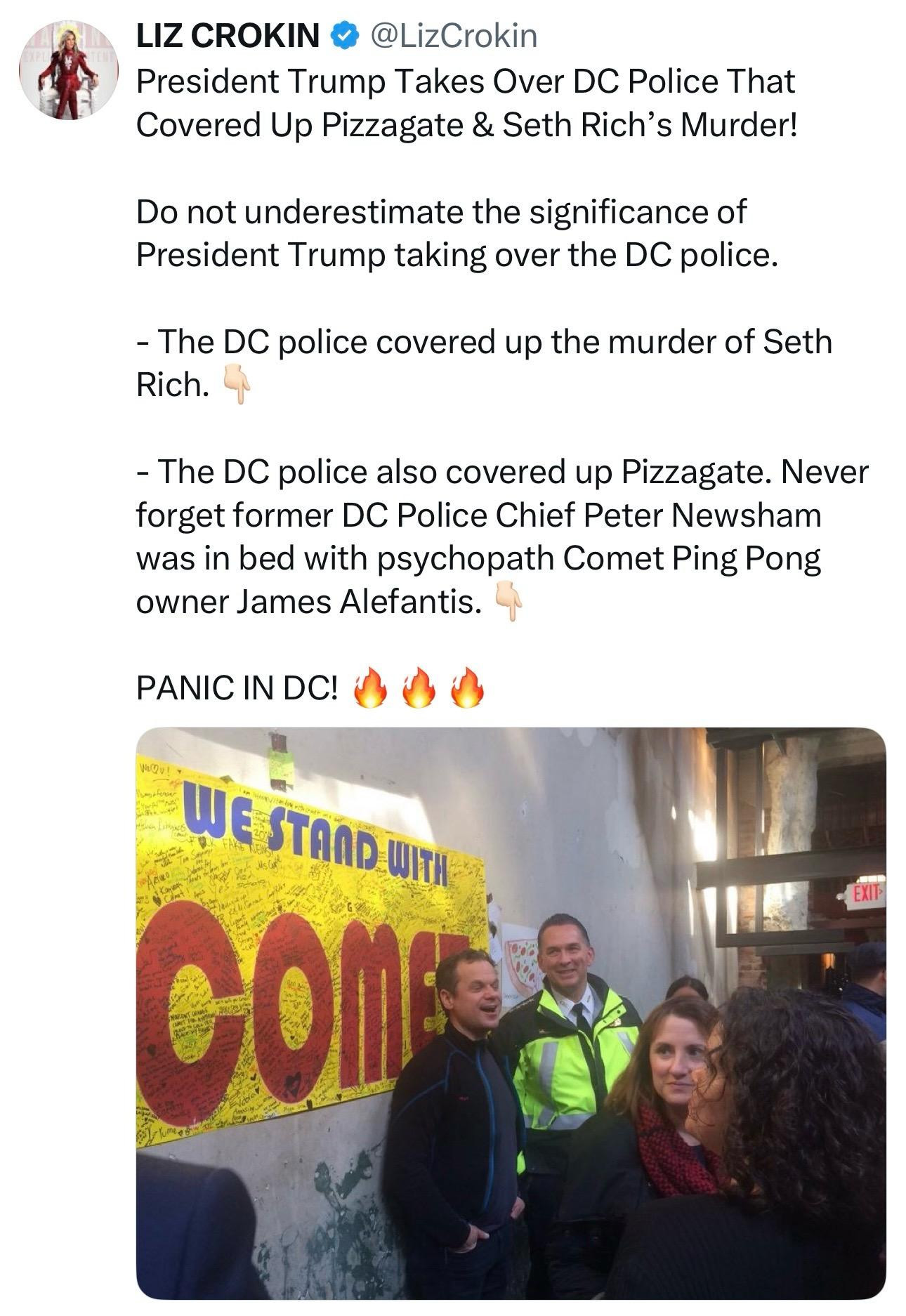The width and height of the screenshot is (906, 1316).
Task: Click the first fire emoji
Action: pos(370,687)
